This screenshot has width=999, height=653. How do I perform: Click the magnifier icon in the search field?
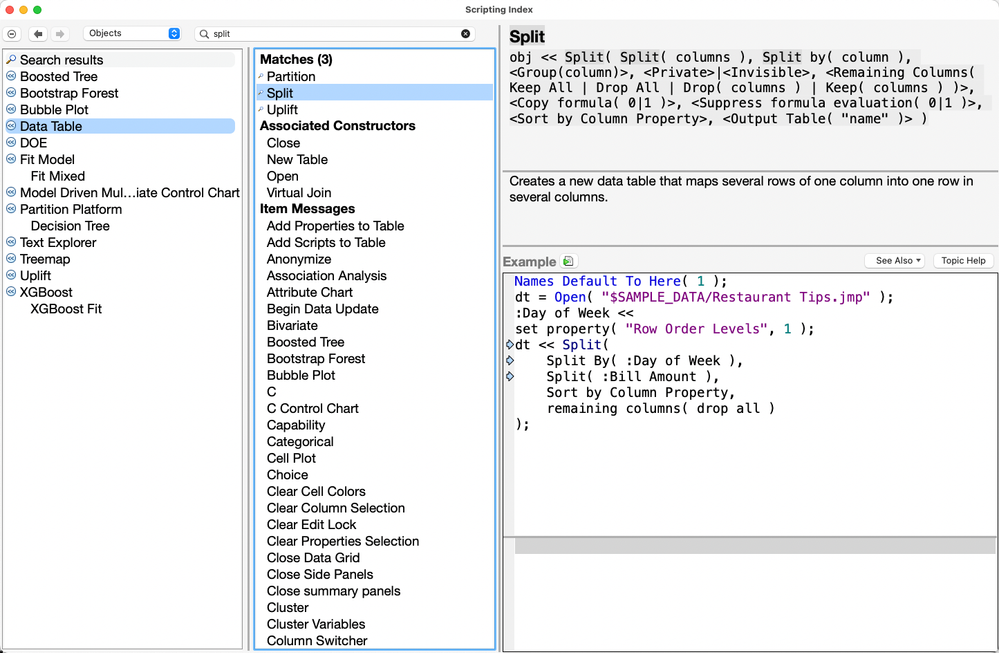pos(204,34)
